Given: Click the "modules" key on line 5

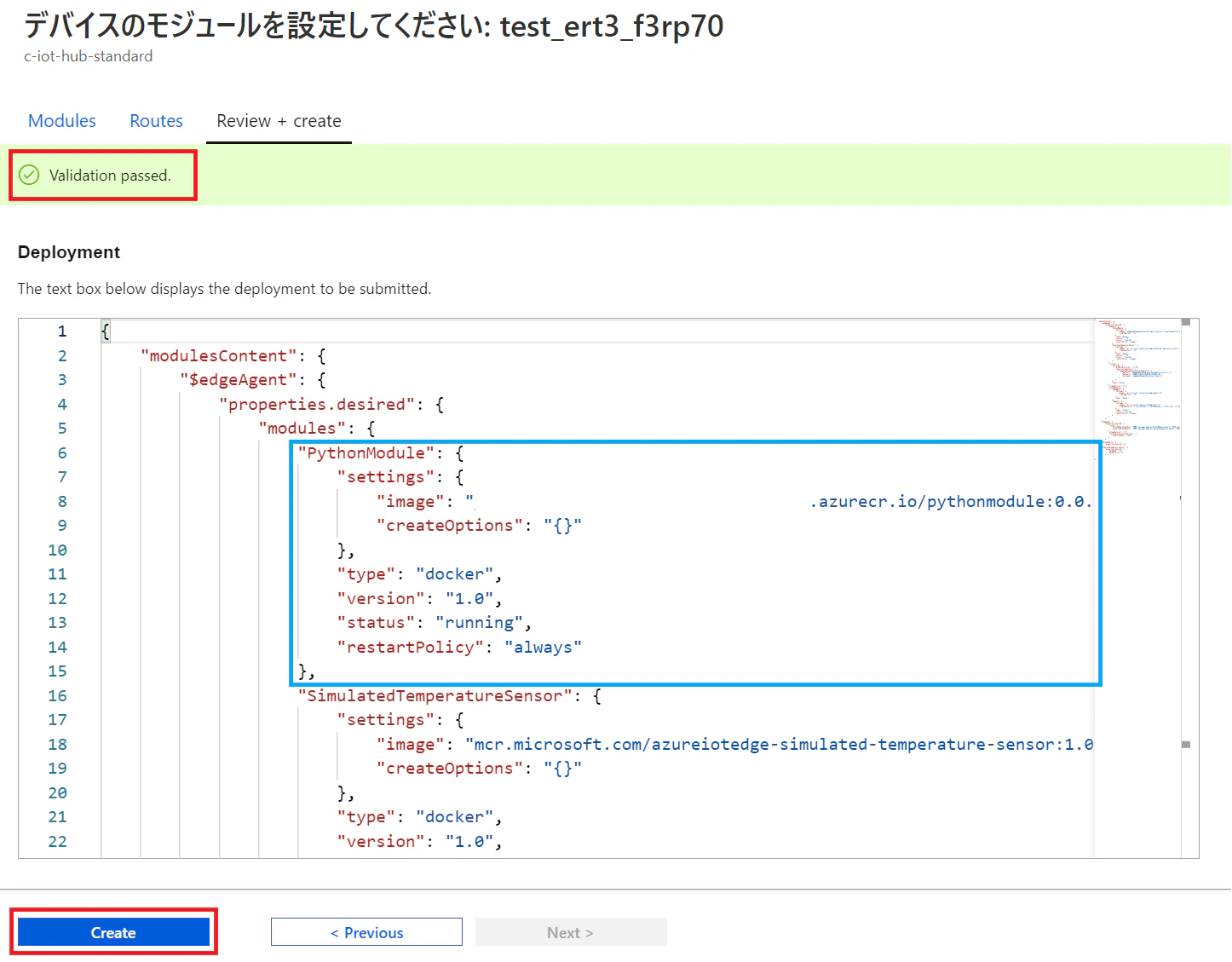Looking at the screenshot, I should [x=302, y=428].
